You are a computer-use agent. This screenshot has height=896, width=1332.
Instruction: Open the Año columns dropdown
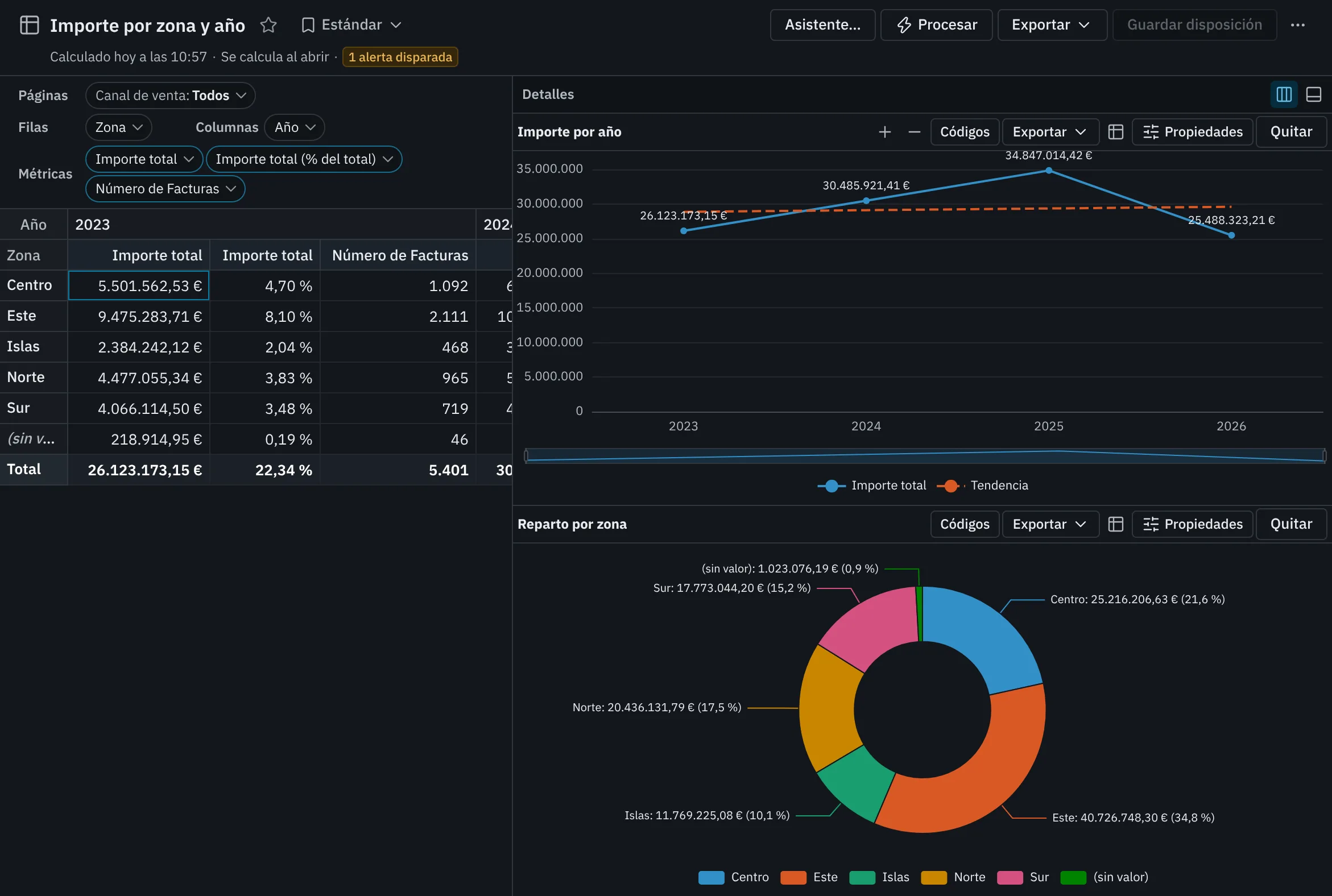(x=295, y=127)
